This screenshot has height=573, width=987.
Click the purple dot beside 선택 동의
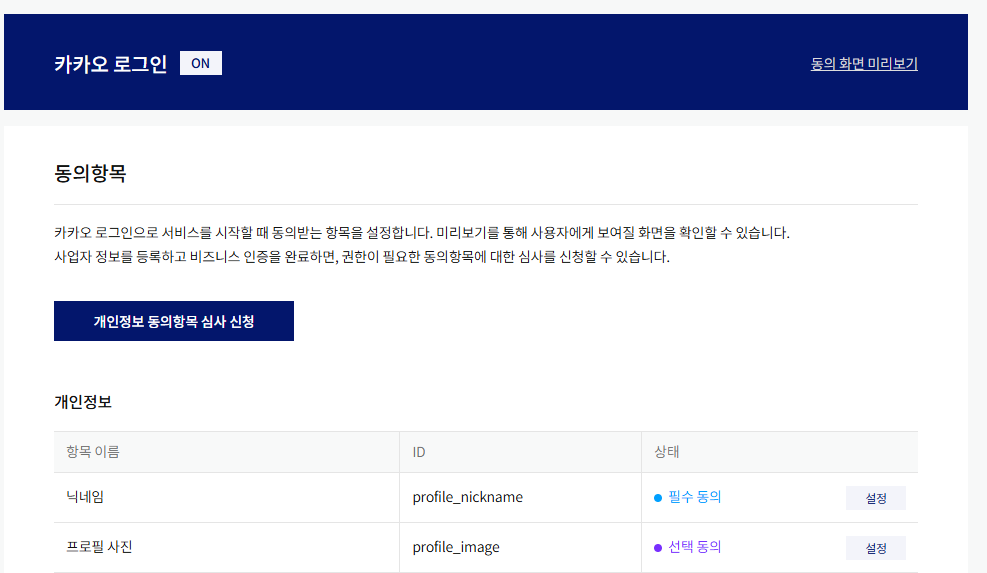658,548
